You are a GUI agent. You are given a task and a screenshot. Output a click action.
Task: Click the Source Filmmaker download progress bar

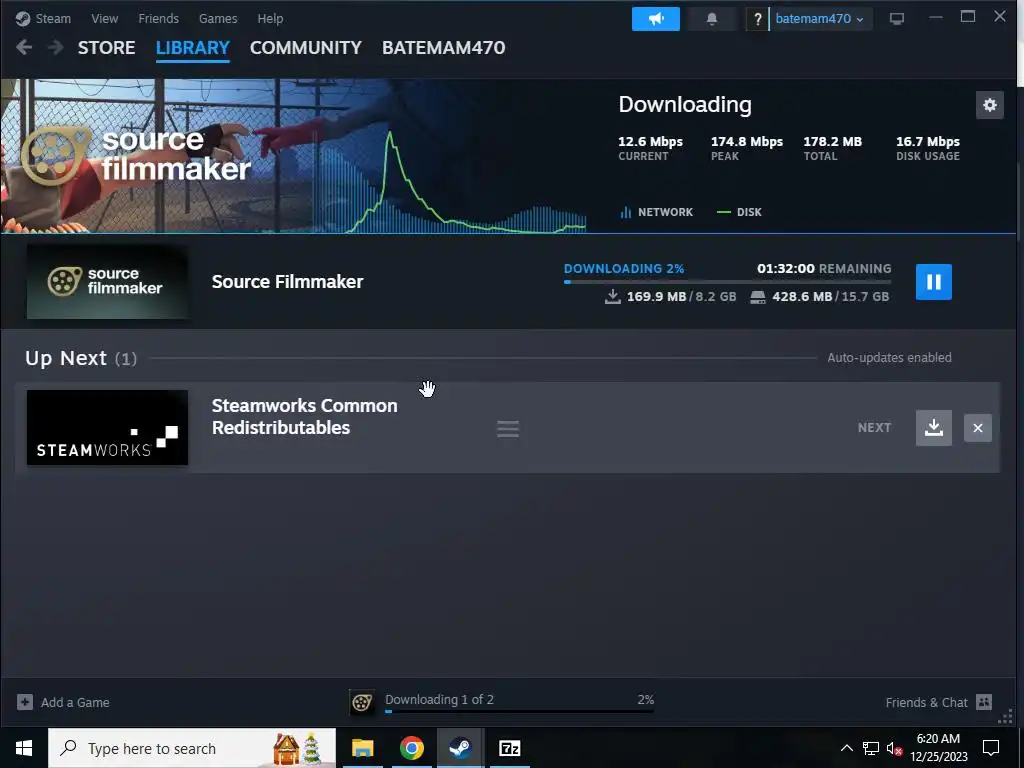coord(728,282)
